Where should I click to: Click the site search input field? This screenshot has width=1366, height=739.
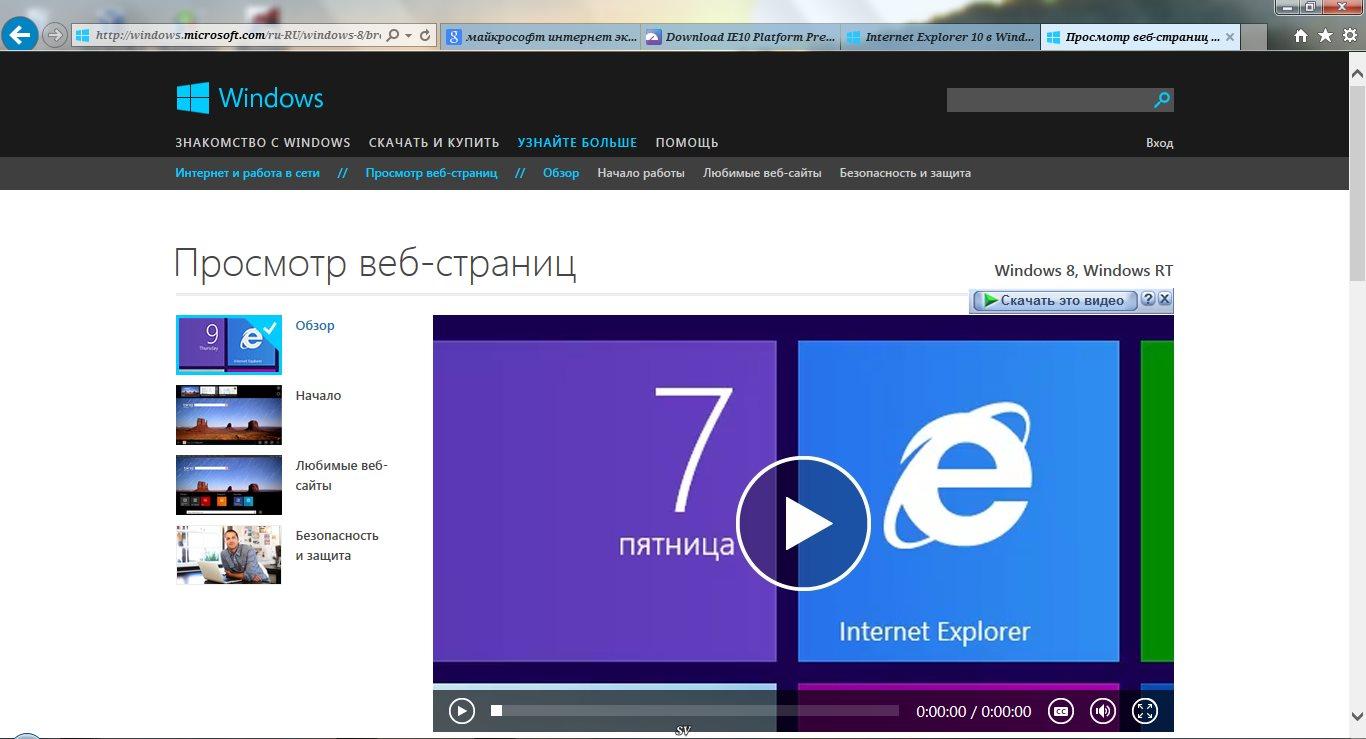(1048, 100)
